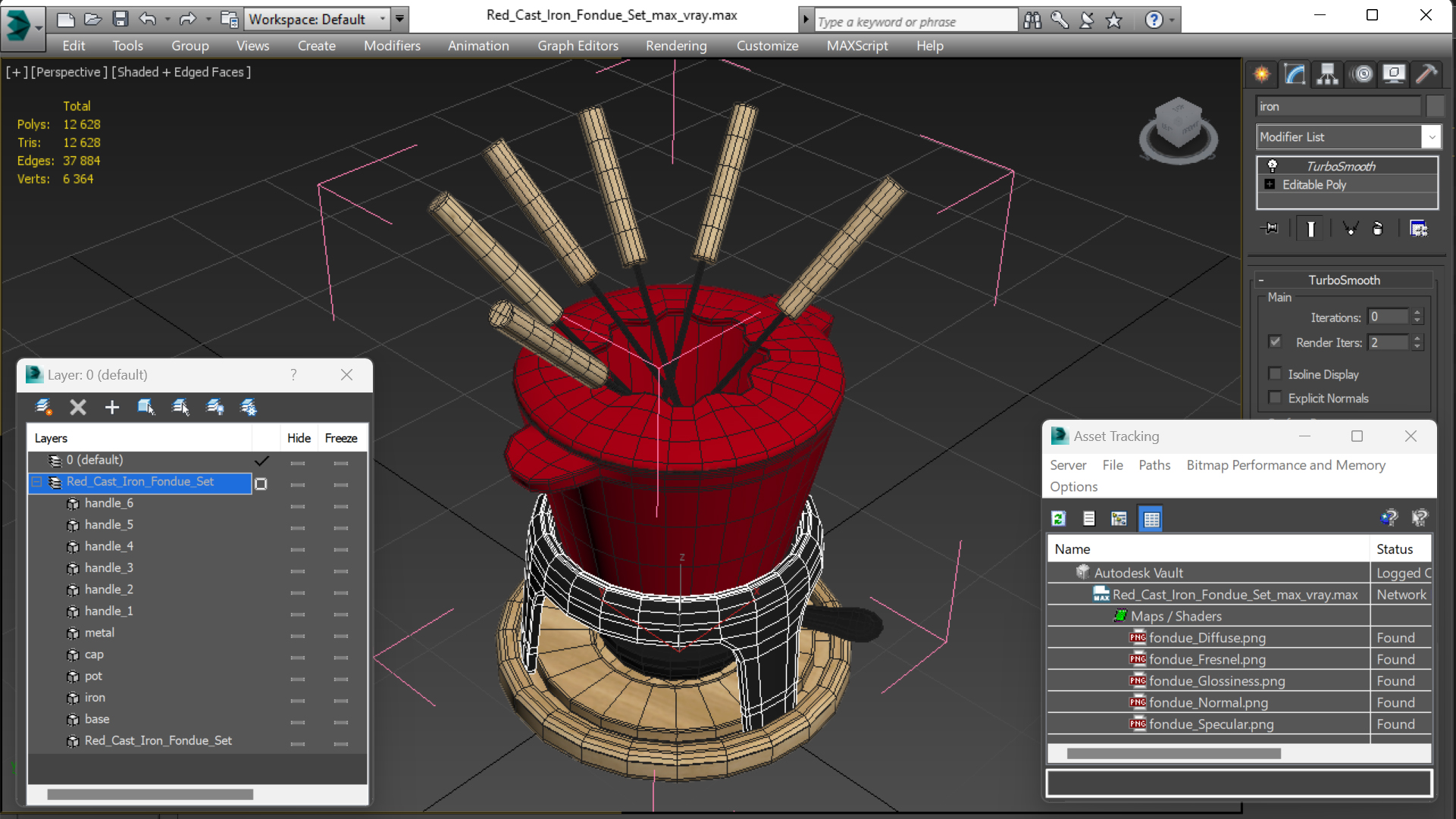Click the Save File toolbar icon
The image size is (1456, 819).
coord(120,19)
